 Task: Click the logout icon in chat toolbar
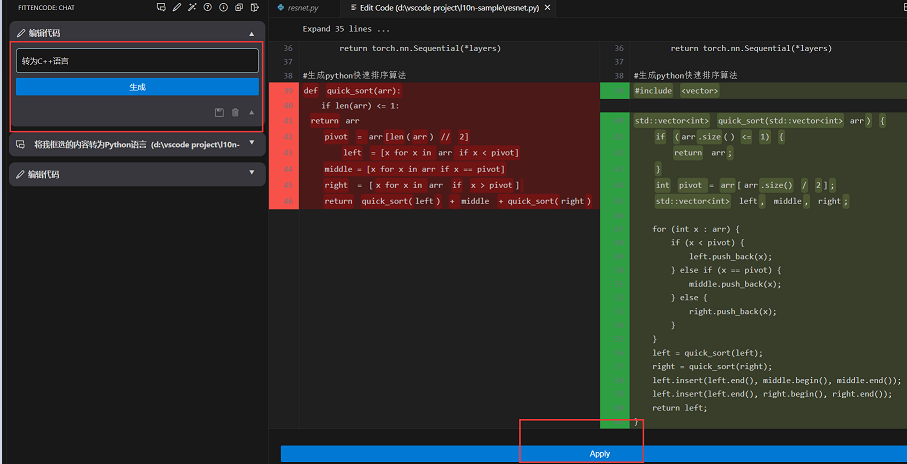[255, 8]
